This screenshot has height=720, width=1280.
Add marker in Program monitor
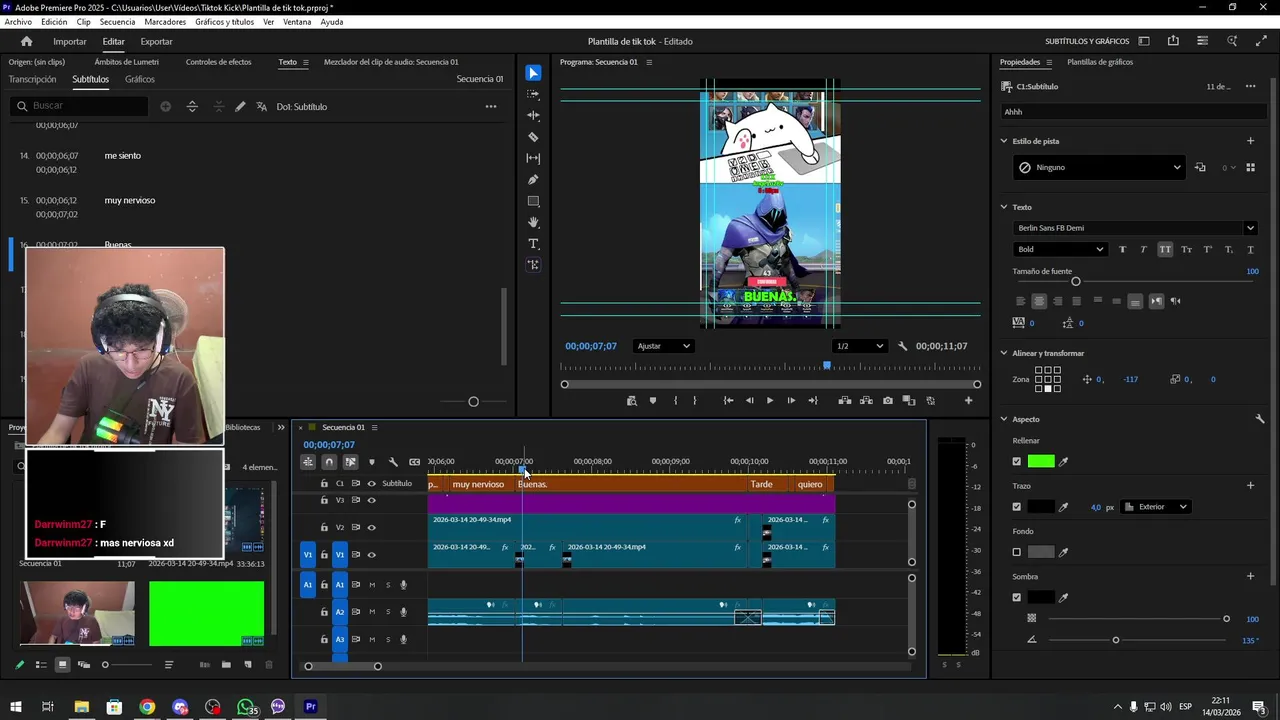point(653,401)
